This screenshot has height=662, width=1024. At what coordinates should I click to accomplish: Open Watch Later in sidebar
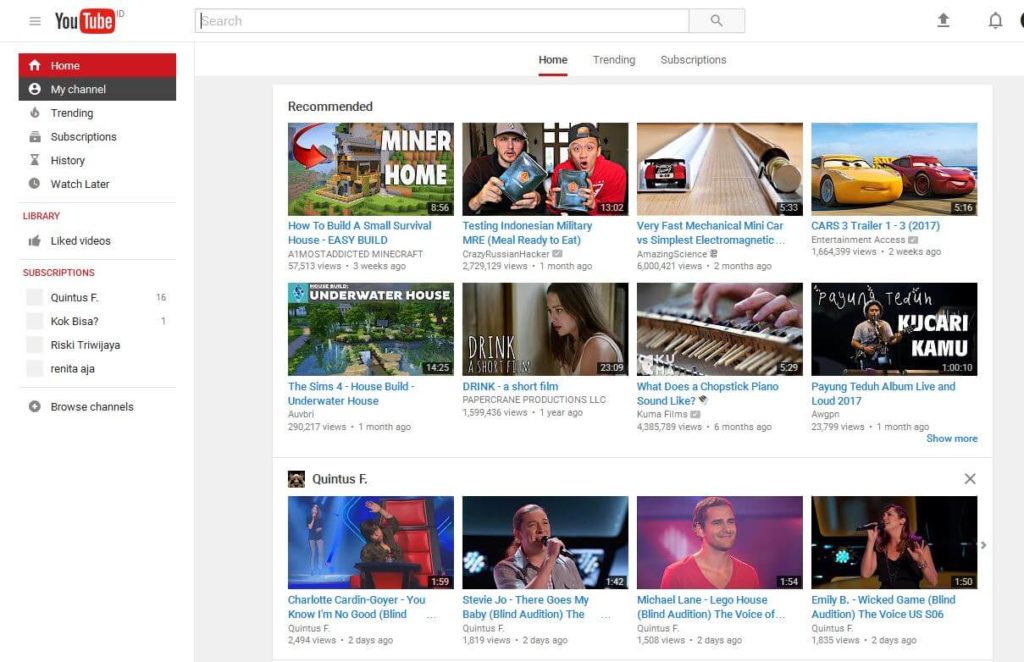(x=97, y=183)
